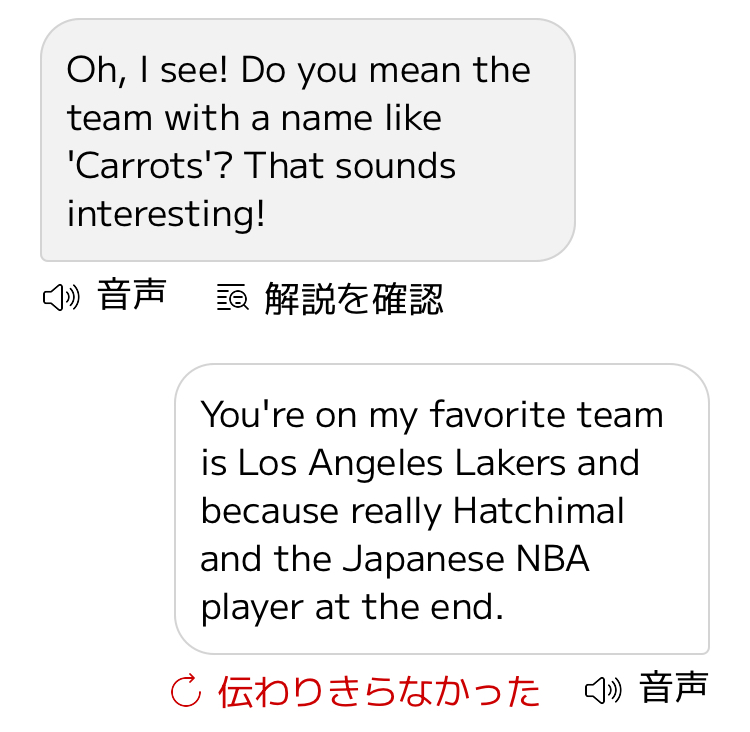Click 'player at the end.' line in reply

click(352, 607)
